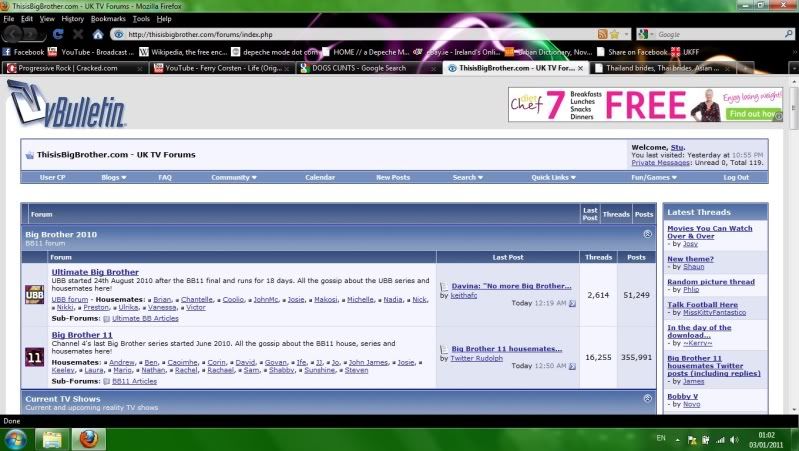This screenshot has width=799, height=451.
Task: Open the Facebook bookmark in the toolbar
Action: [x=23, y=52]
